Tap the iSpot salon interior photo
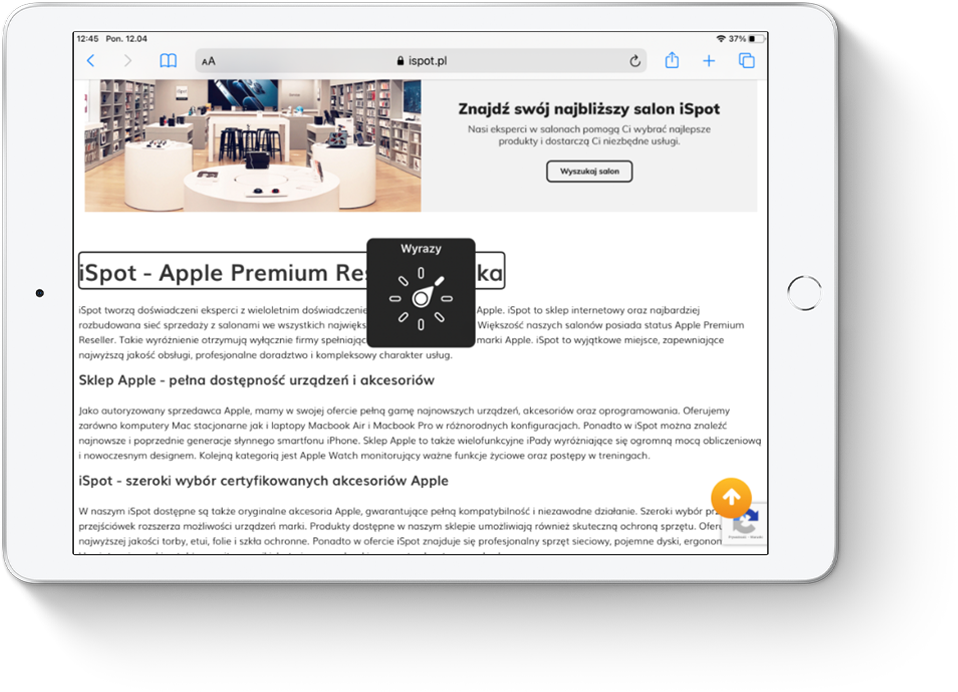The image size is (958, 692). click(x=252, y=145)
